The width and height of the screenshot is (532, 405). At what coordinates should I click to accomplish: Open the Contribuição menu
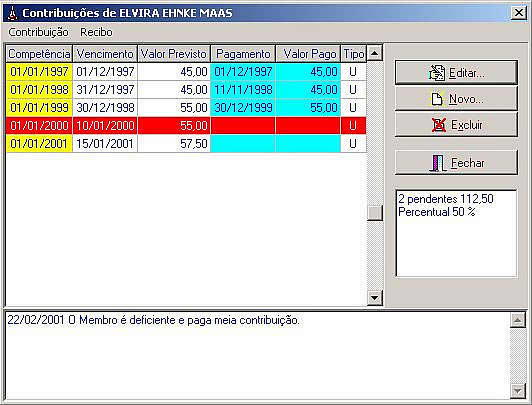tap(38, 32)
